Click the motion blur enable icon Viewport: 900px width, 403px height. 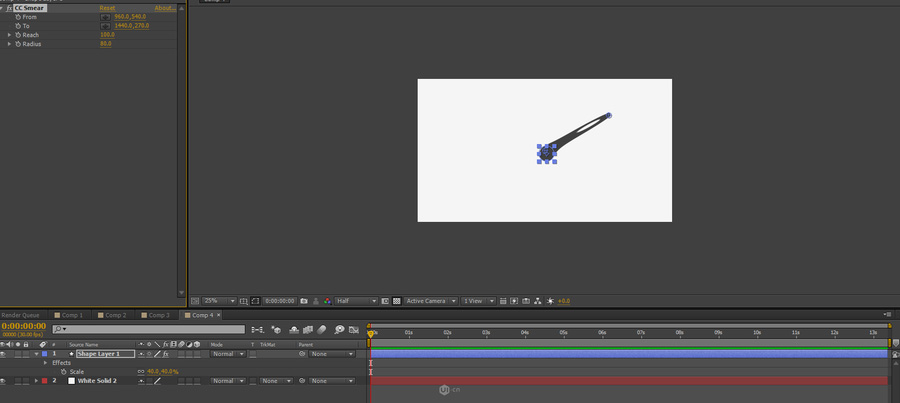(323, 329)
